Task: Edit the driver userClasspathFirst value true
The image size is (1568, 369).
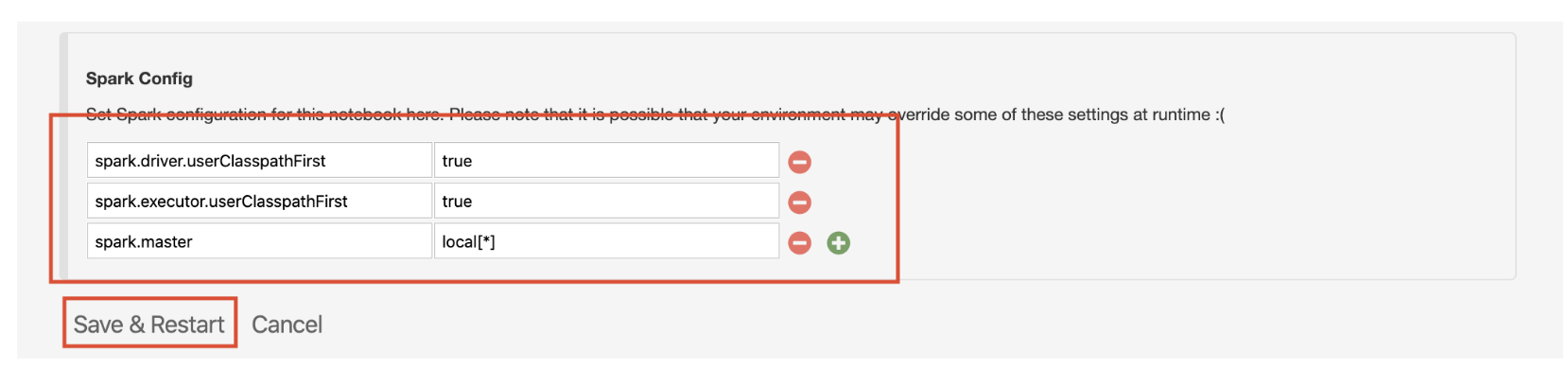Action: coord(606,160)
